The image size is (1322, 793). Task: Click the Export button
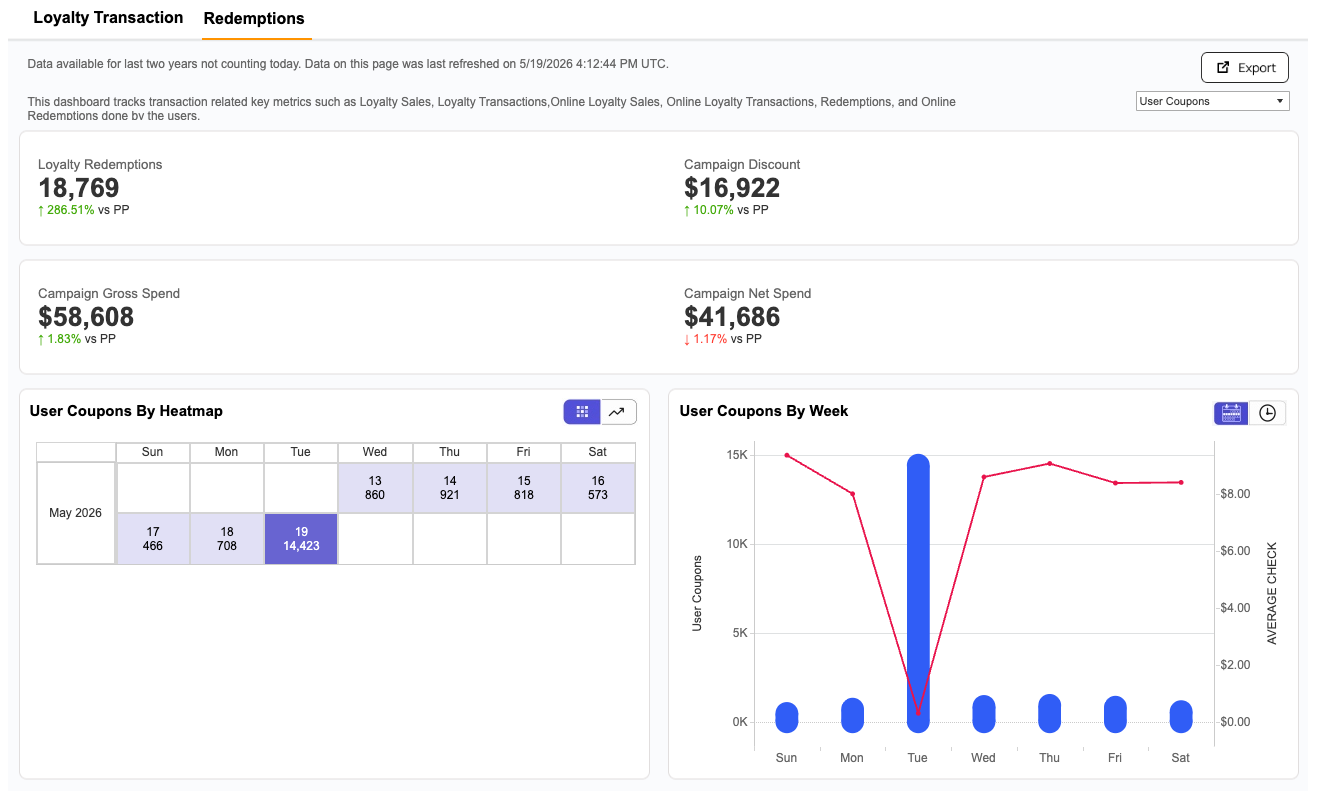(x=1245, y=68)
